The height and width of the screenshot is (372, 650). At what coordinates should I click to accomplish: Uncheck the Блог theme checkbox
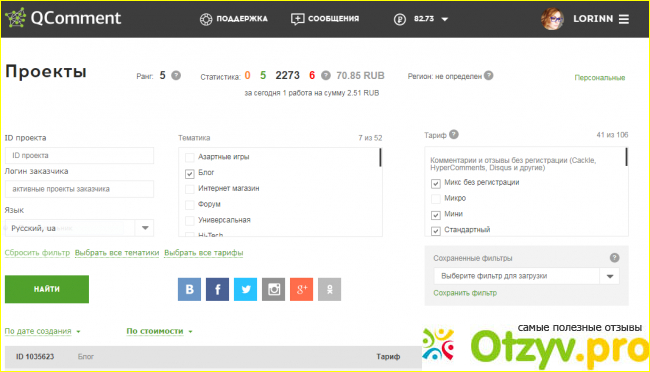pos(189,173)
